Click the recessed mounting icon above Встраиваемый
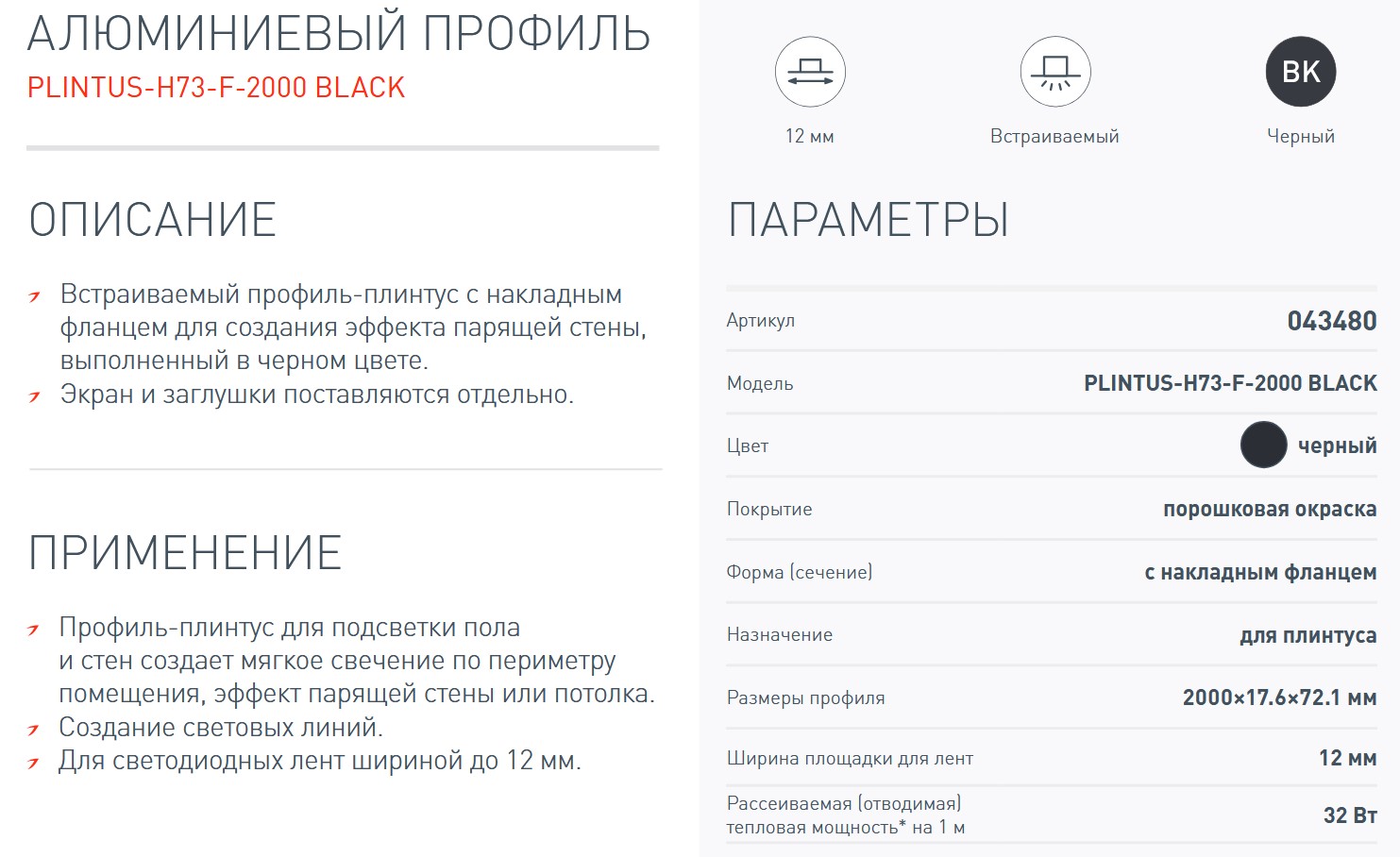This screenshot has height=857, width=1400. pyautogui.click(x=1055, y=72)
